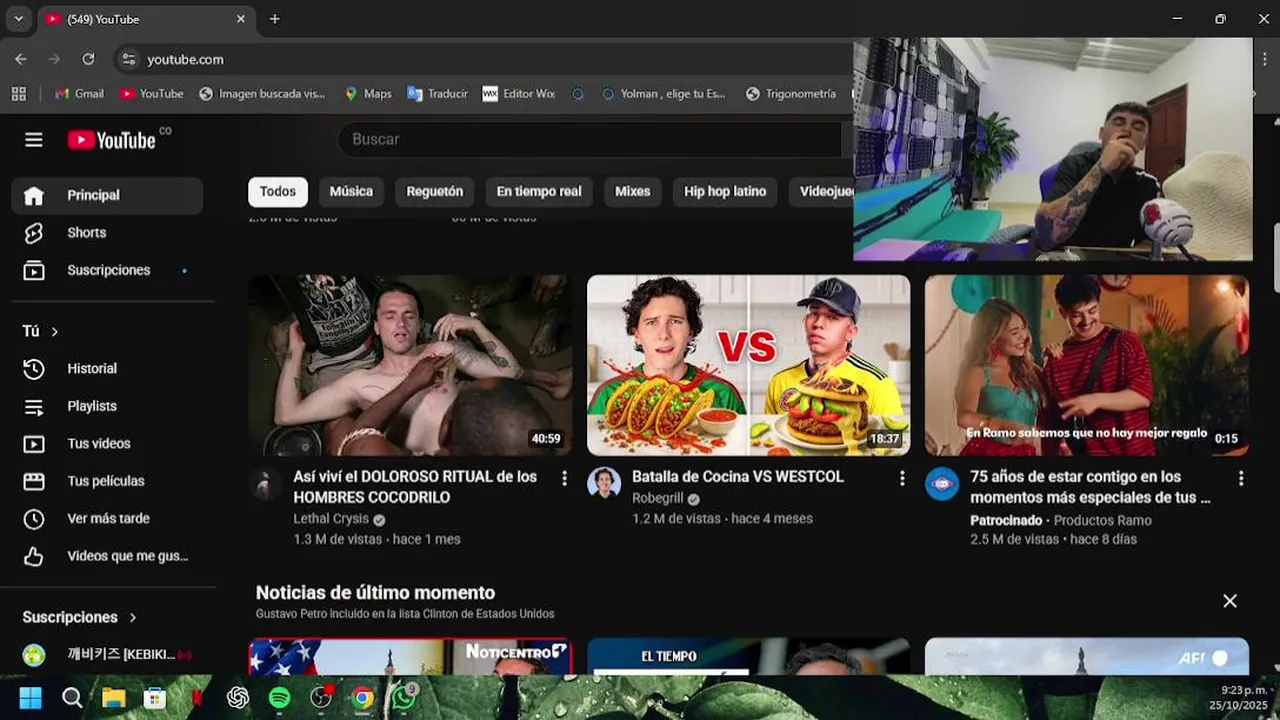Select Hip hop latino chip
Screen dimensions: 1280x720
coord(725,191)
